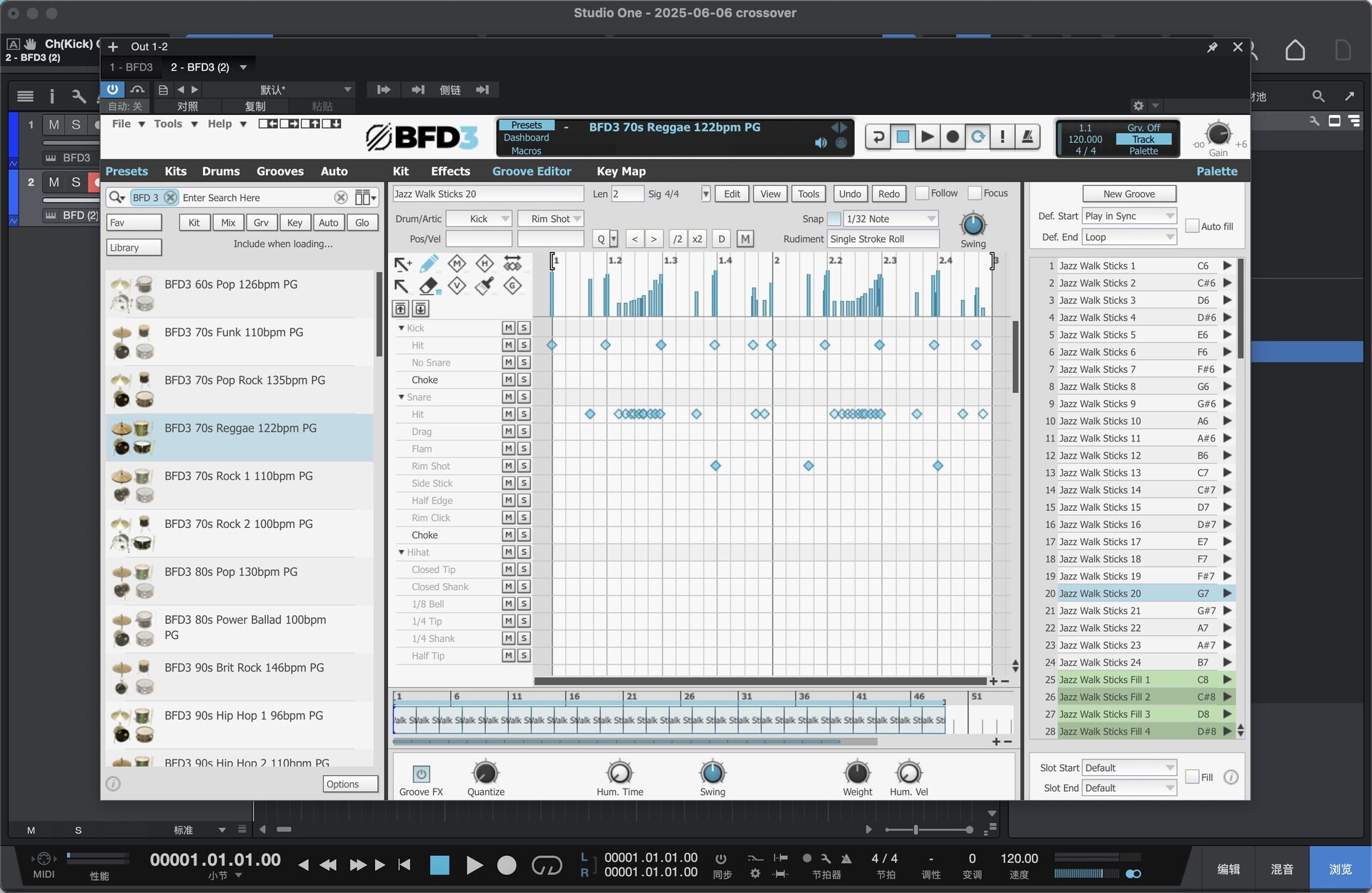Image resolution: width=1372 pixels, height=893 pixels.
Task: Open the Sig time signature dropdown arrow
Action: (x=705, y=194)
